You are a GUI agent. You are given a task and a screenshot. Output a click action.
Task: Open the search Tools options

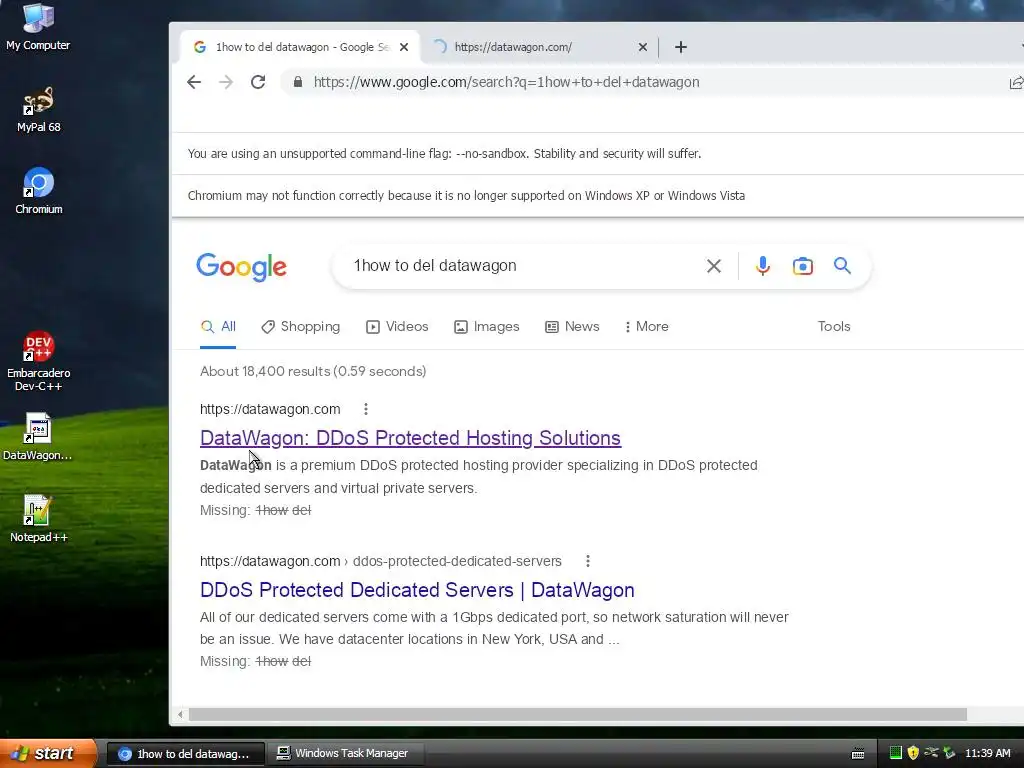coord(834,327)
